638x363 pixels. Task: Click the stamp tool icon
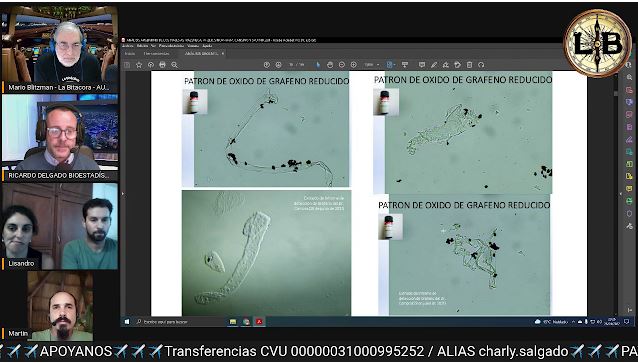tap(458, 65)
